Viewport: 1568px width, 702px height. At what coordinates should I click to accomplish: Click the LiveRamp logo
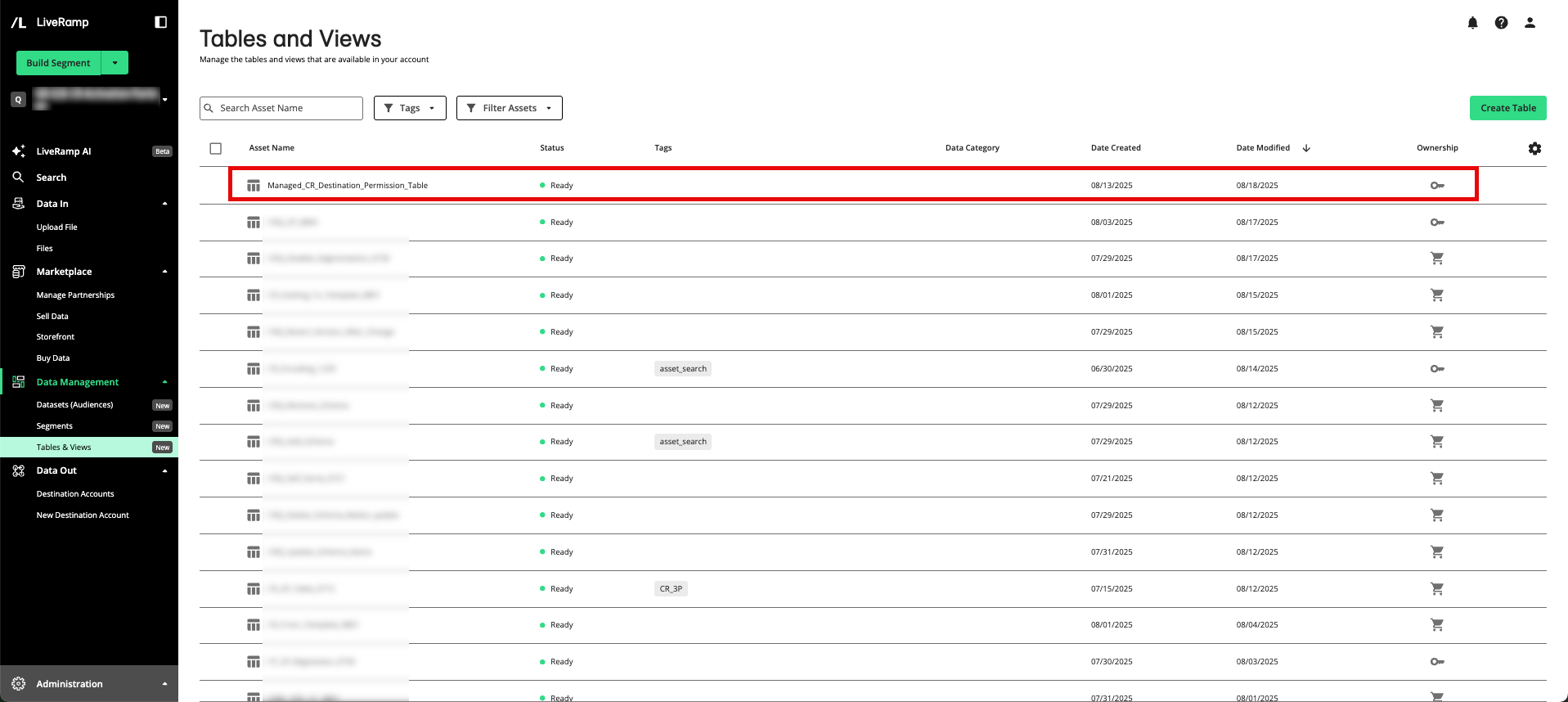point(50,22)
